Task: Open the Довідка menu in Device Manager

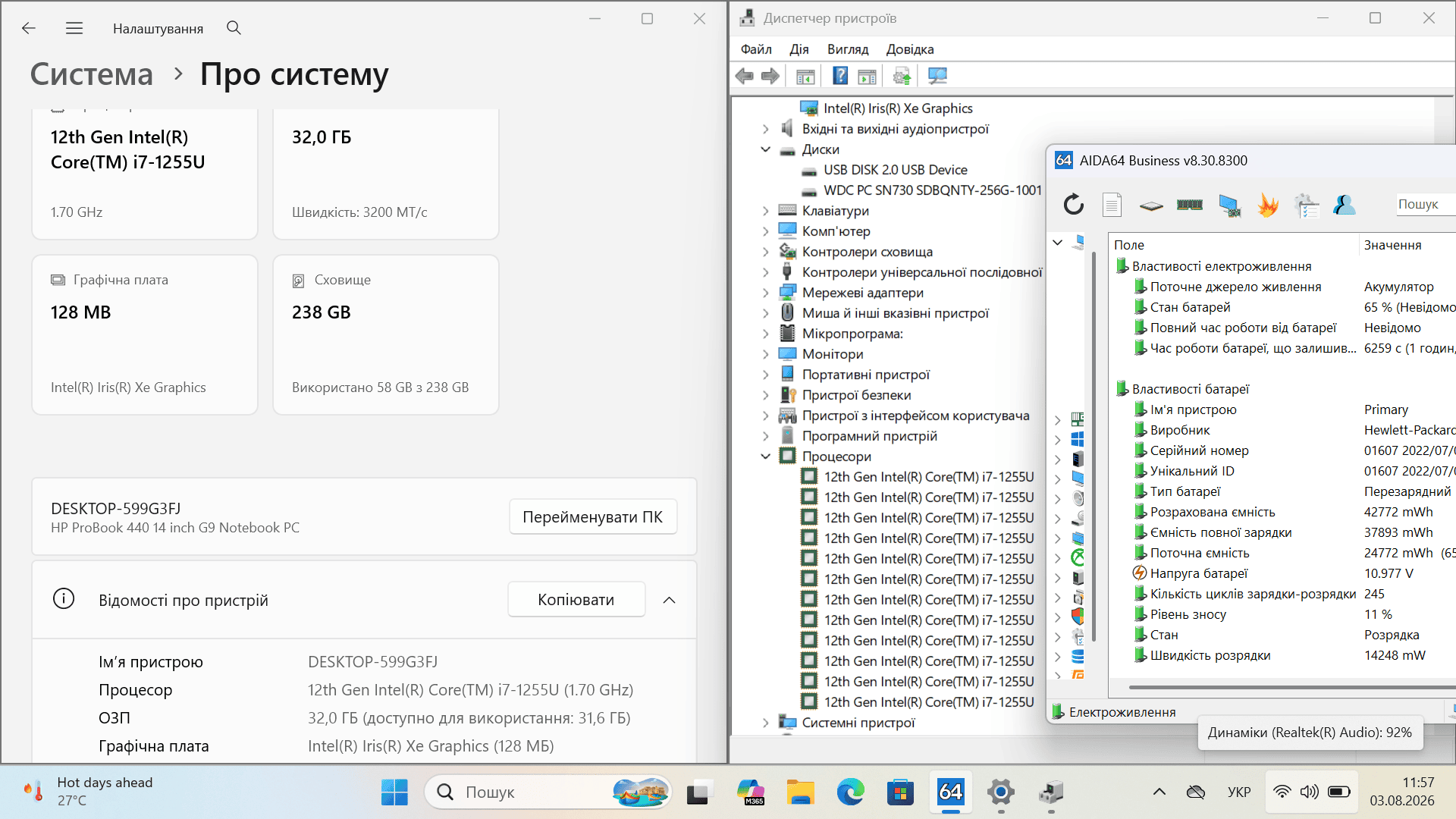Action: coord(910,49)
